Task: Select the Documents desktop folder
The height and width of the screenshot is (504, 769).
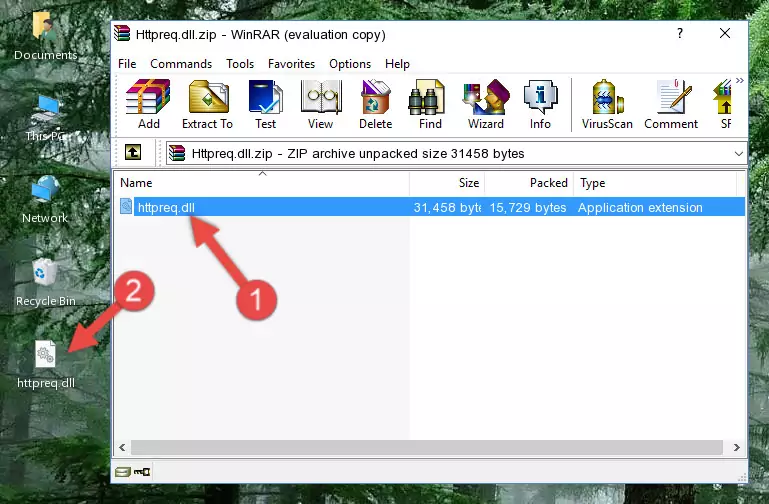Action: (x=46, y=37)
